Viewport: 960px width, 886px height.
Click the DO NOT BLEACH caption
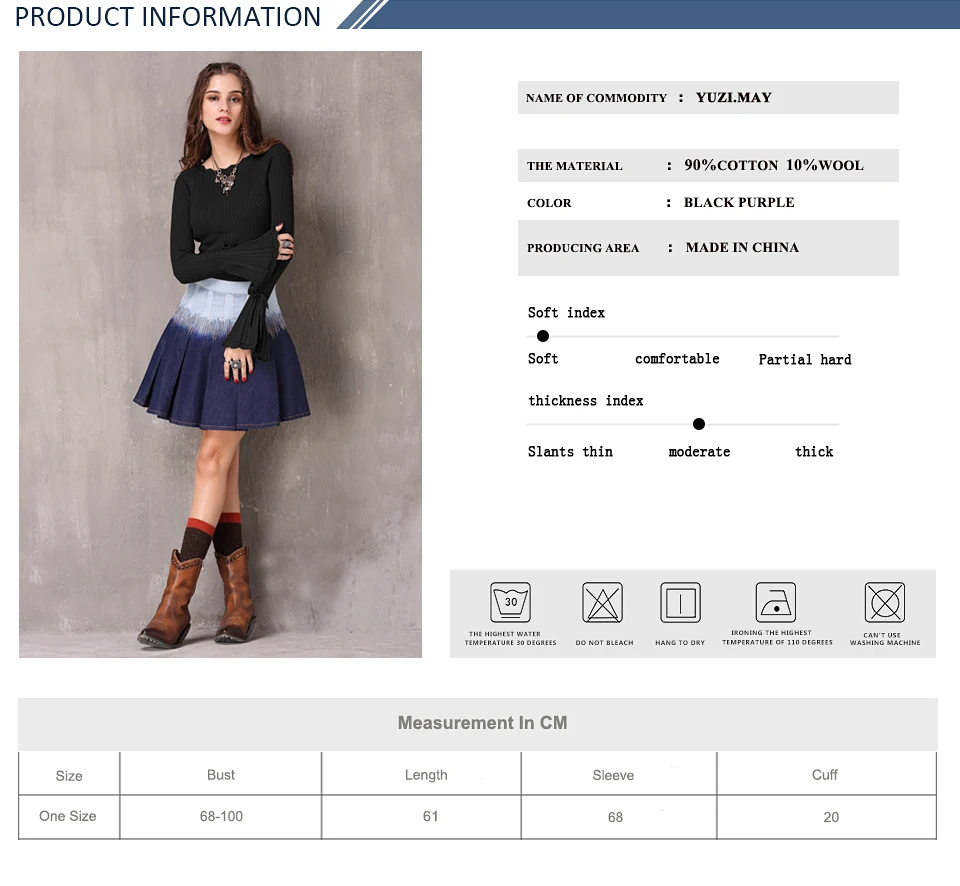point(604,643)
